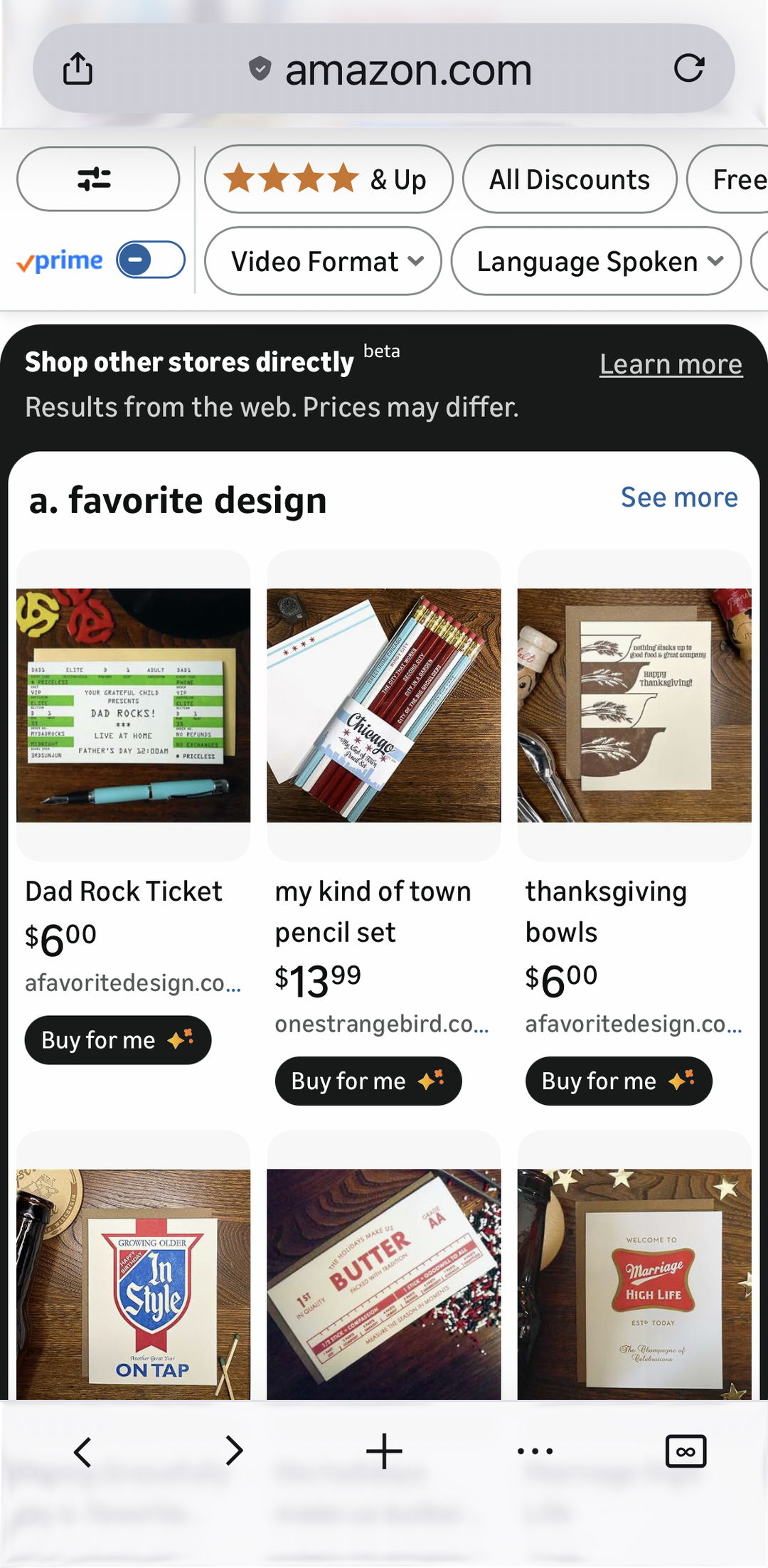Image resolution: width=768 pixels, height=1568 pixels.
Task: Navigate back using the back arrow
Action: pos(84,1451)
